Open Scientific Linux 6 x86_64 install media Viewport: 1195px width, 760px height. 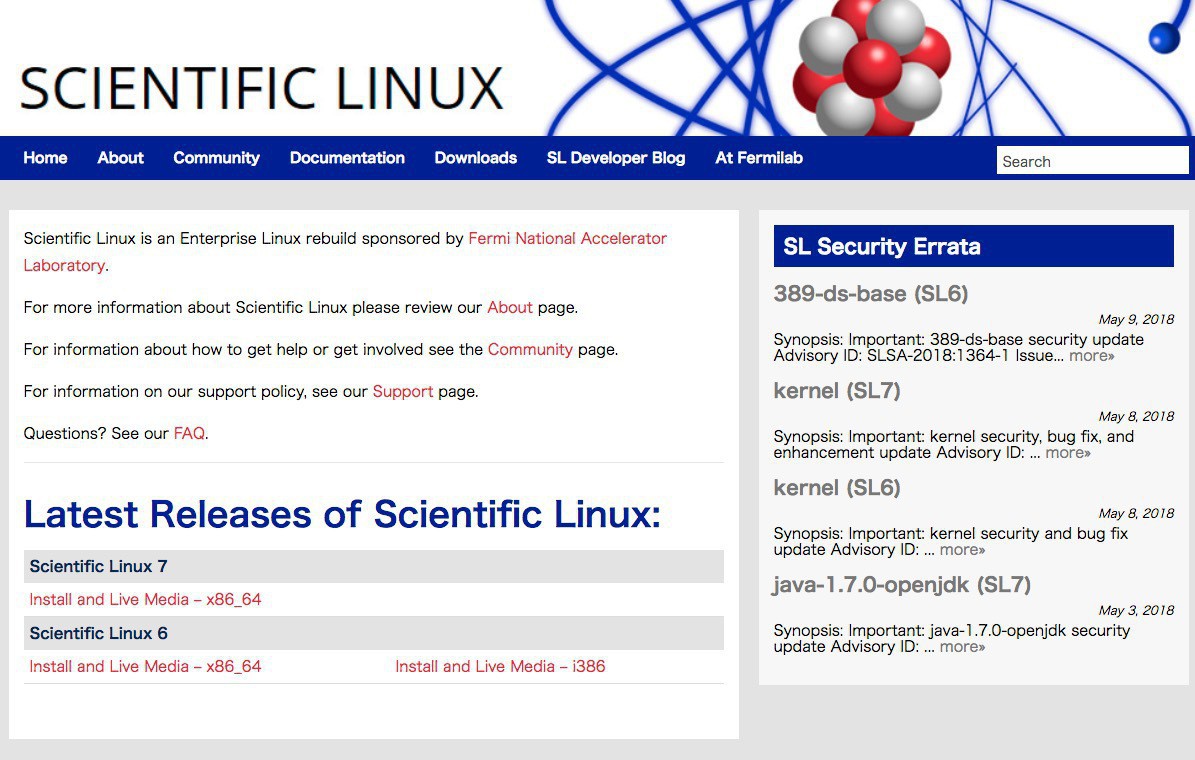(145, 666)
